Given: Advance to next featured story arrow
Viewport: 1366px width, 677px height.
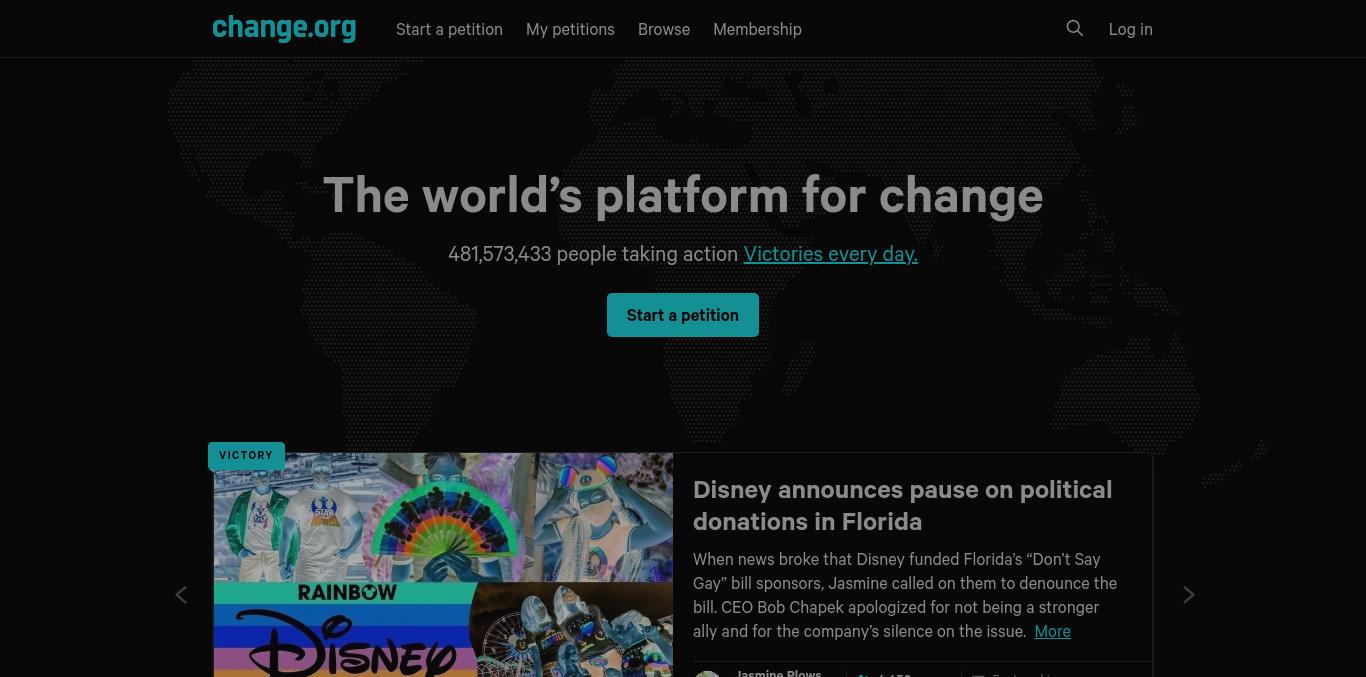Looking at the screenshot, I should [x=1188, y=595].
